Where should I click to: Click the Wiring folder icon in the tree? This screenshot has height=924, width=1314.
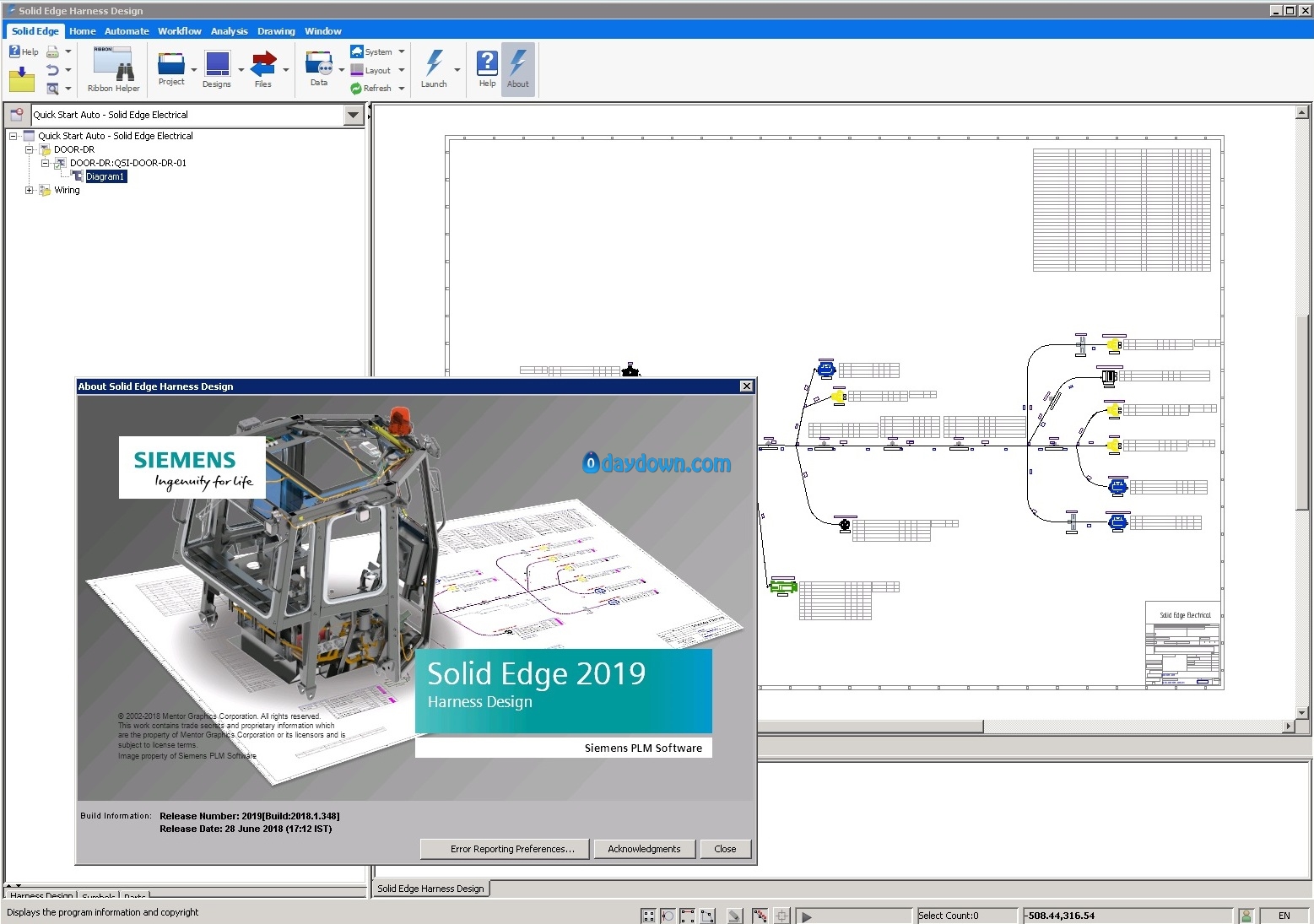point(45,190)
